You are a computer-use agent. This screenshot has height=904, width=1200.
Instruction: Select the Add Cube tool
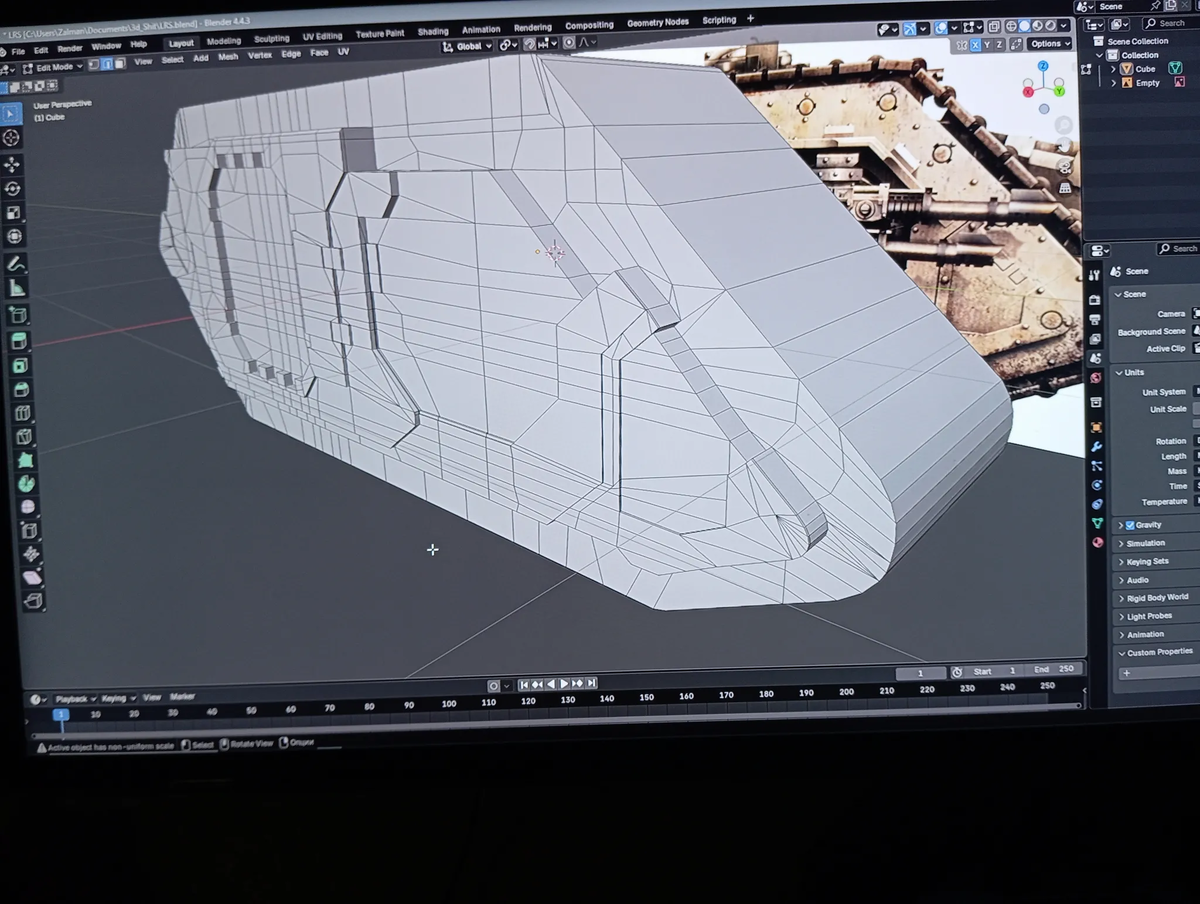click(19, 316)
